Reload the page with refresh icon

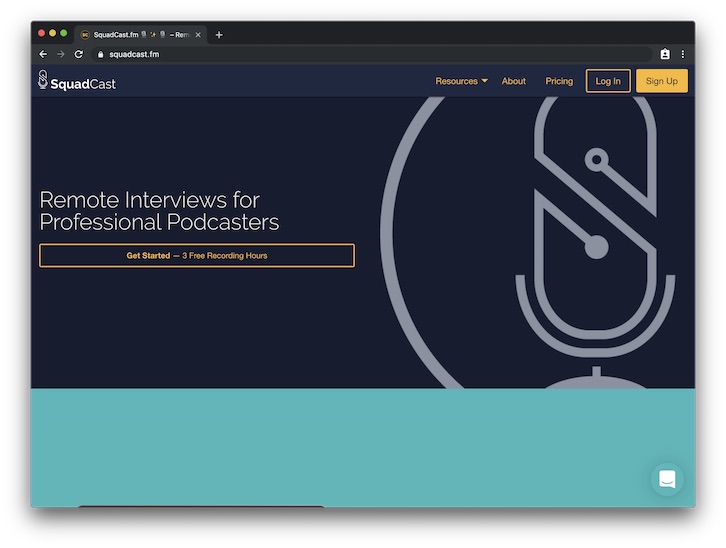pos(79,54)
